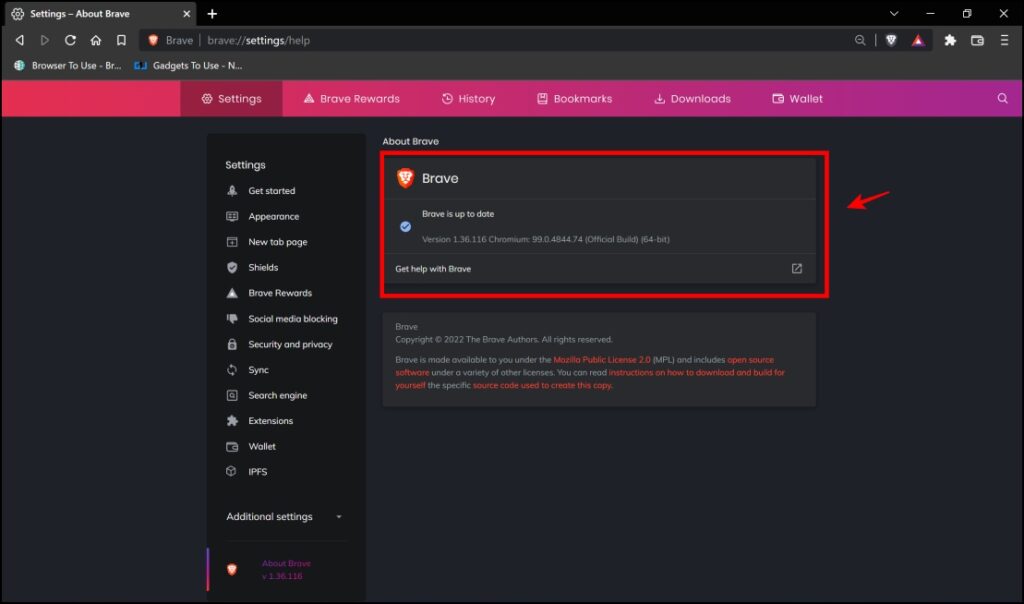1024x604 pixels.
Task: Open Wallet settings in sidebar
Action: tap(262, 446)
